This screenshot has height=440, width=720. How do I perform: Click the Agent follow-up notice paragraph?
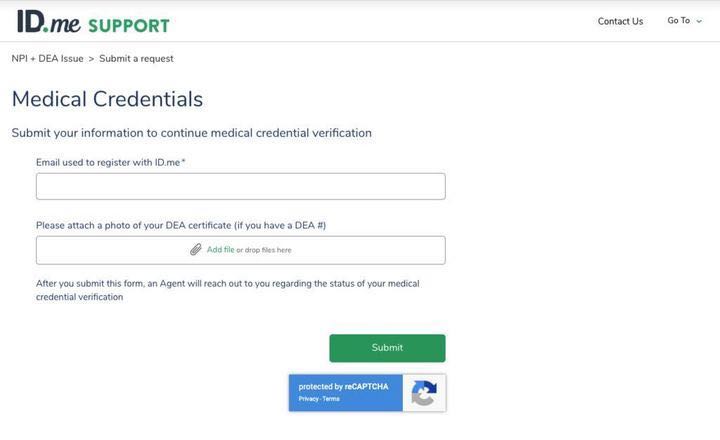[x=228, y=290]
